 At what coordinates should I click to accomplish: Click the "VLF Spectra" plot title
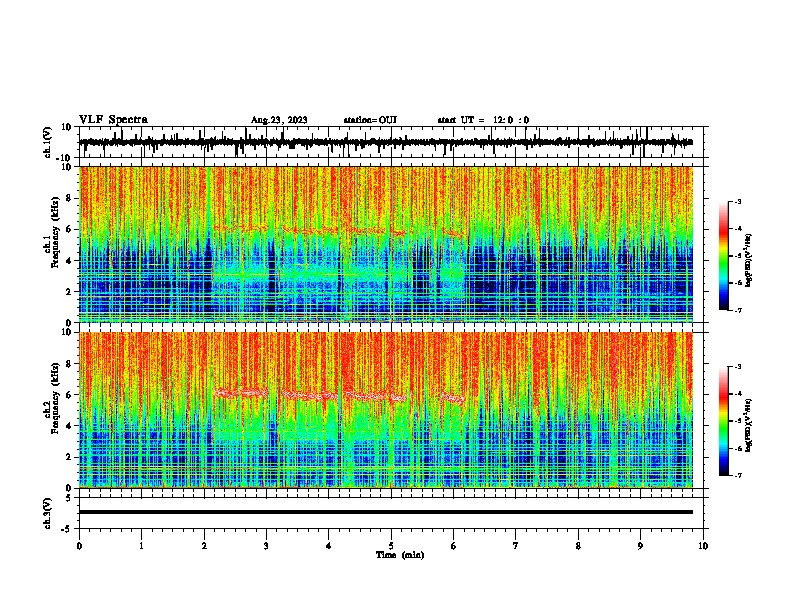pyautogui.click(x=113, y=120)
